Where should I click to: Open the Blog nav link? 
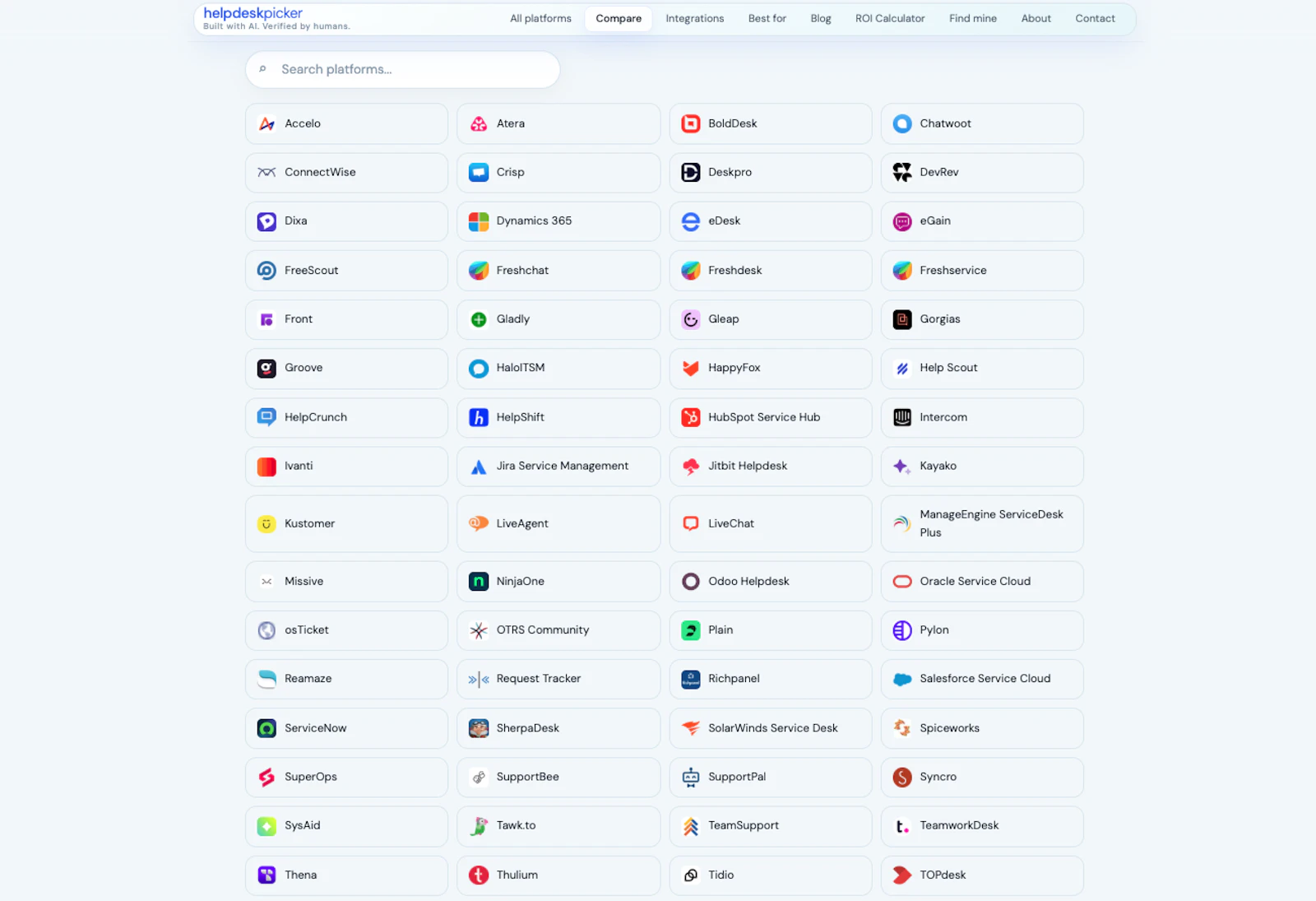coord(821,18)
